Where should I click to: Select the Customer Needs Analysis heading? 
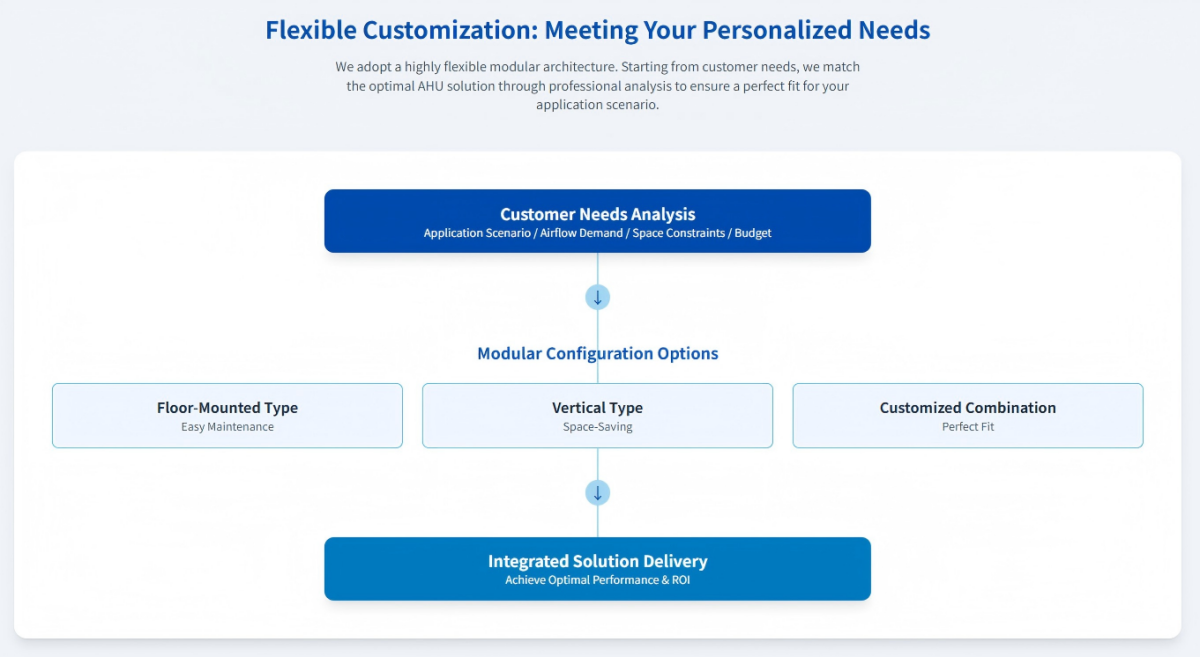597,214
